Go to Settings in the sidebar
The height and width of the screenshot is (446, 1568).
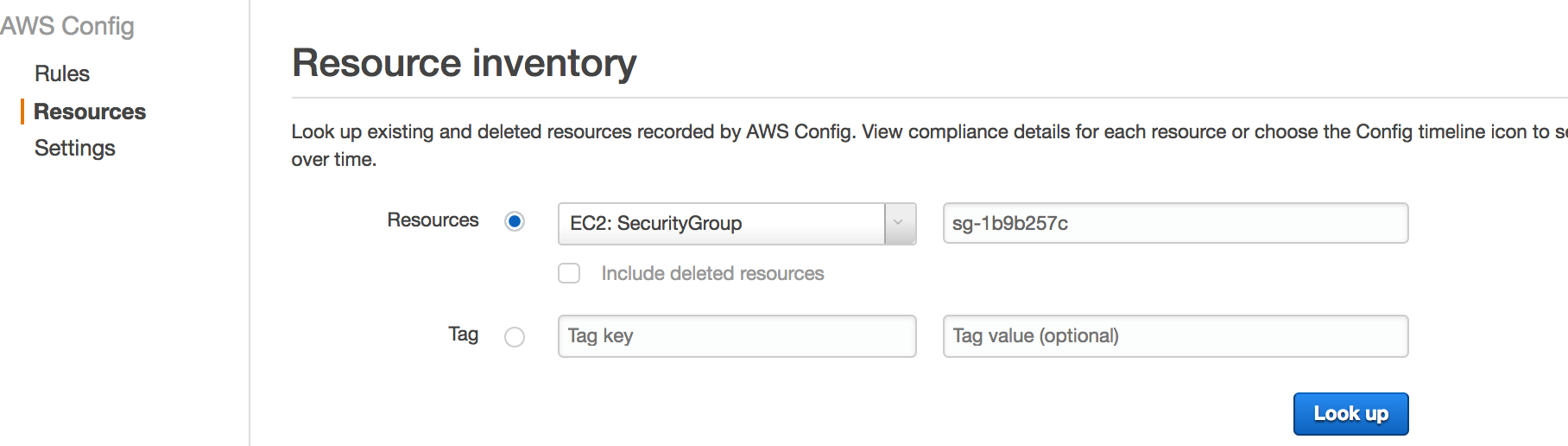point(75,149)
